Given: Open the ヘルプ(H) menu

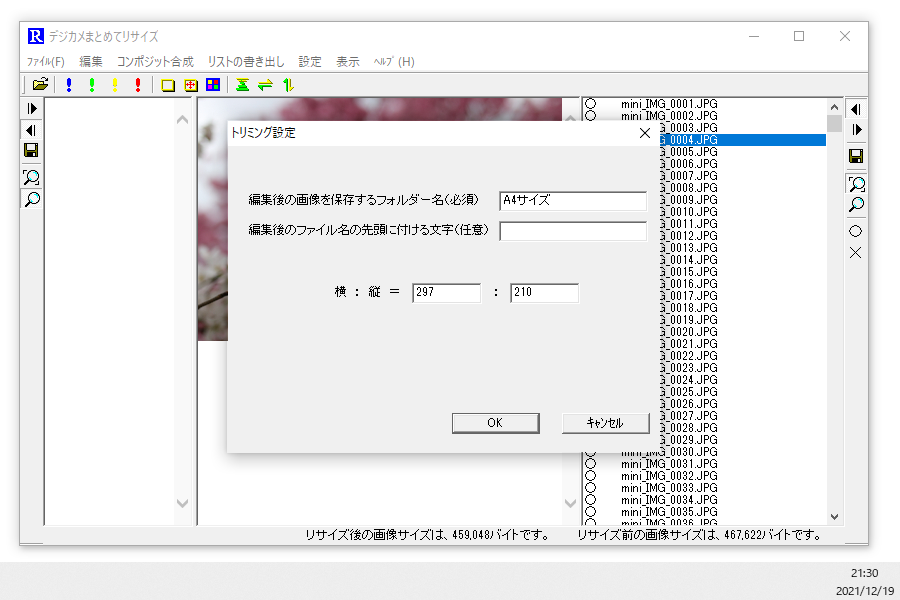Looking at the screenshot, I should click(394, 61).
